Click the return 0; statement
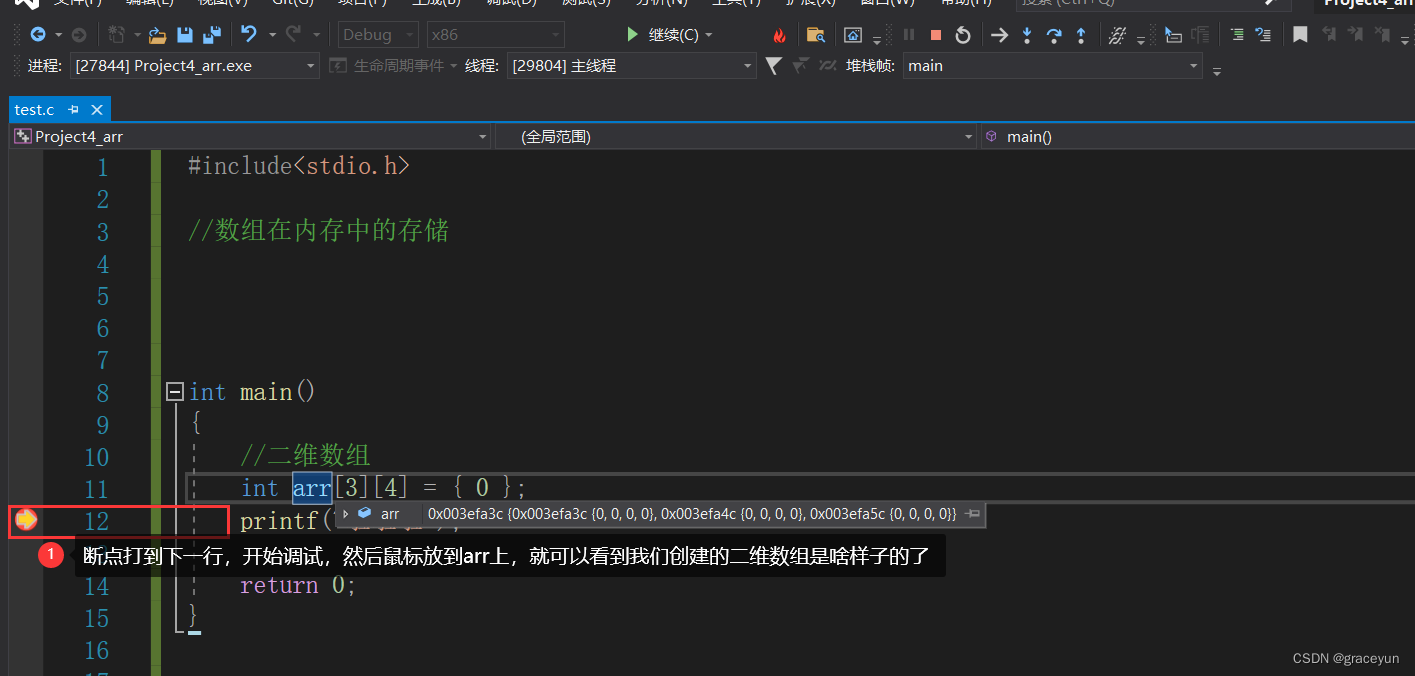Viewport: 1415px width, 676px height. (298, 585)
